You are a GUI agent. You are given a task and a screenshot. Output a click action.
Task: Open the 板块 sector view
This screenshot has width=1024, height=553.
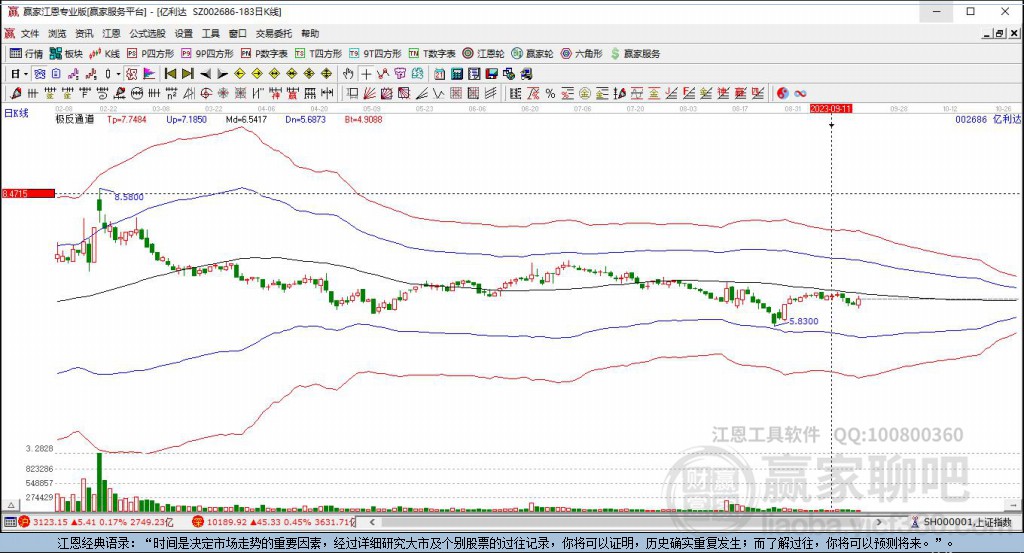(x=66, y=54)
